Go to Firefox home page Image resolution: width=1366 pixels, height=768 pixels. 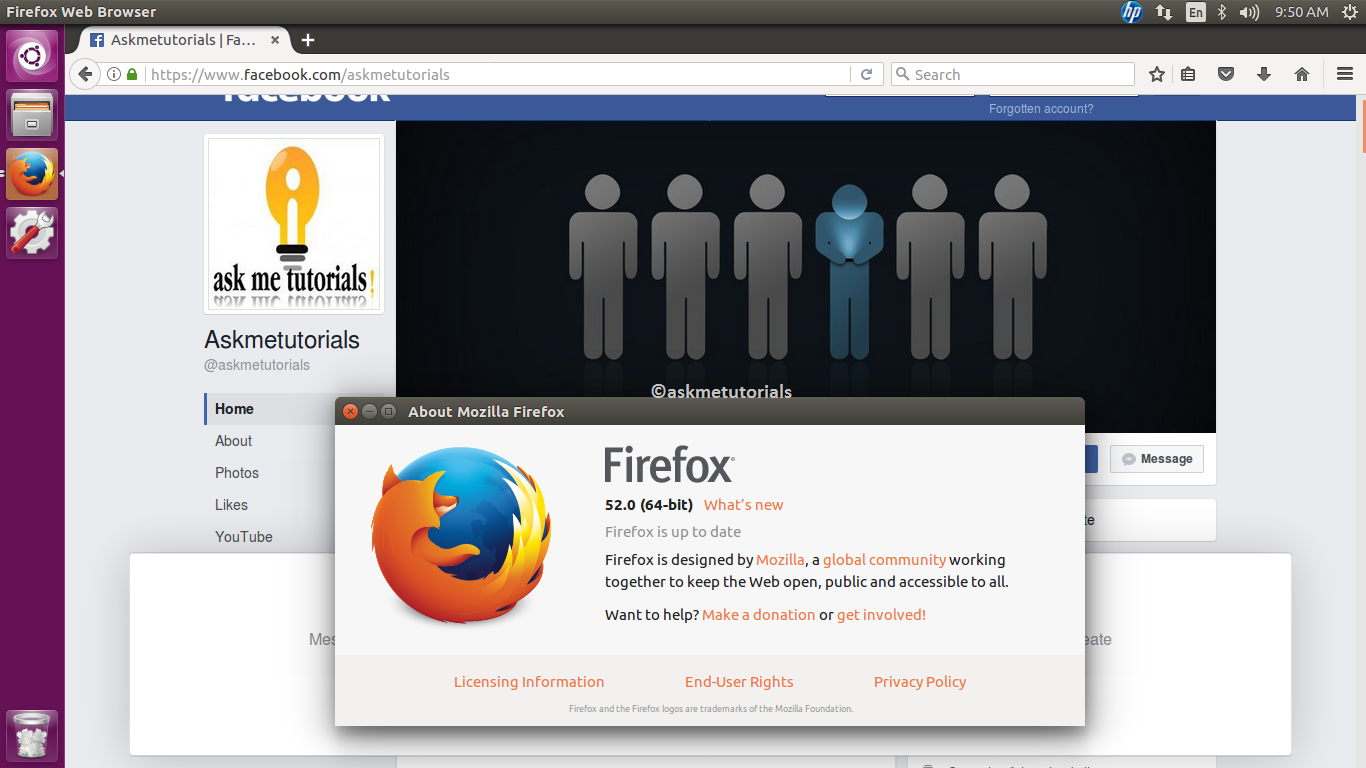[x=1302, y=74]
